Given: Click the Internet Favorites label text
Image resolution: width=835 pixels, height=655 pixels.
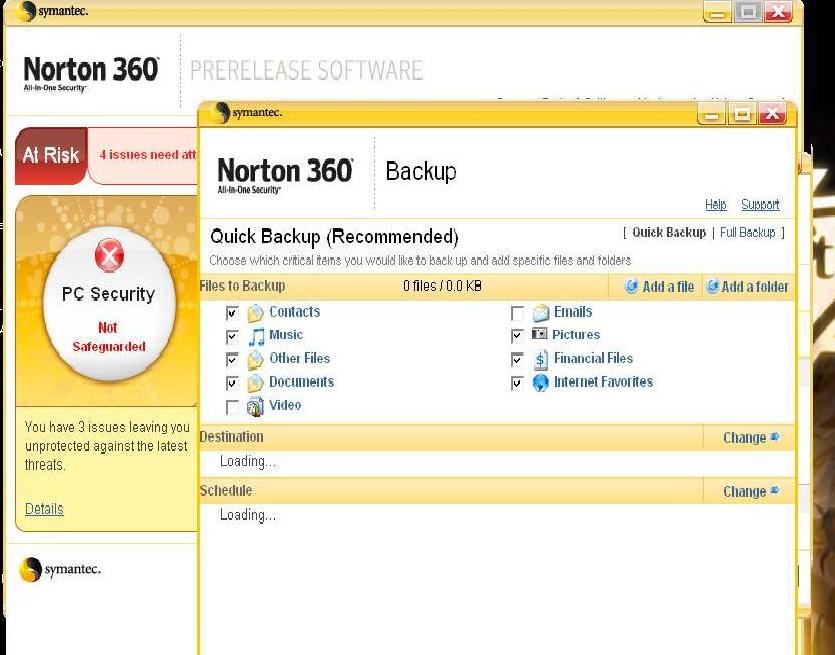Looking at the screenshot, I should point(603,381).
